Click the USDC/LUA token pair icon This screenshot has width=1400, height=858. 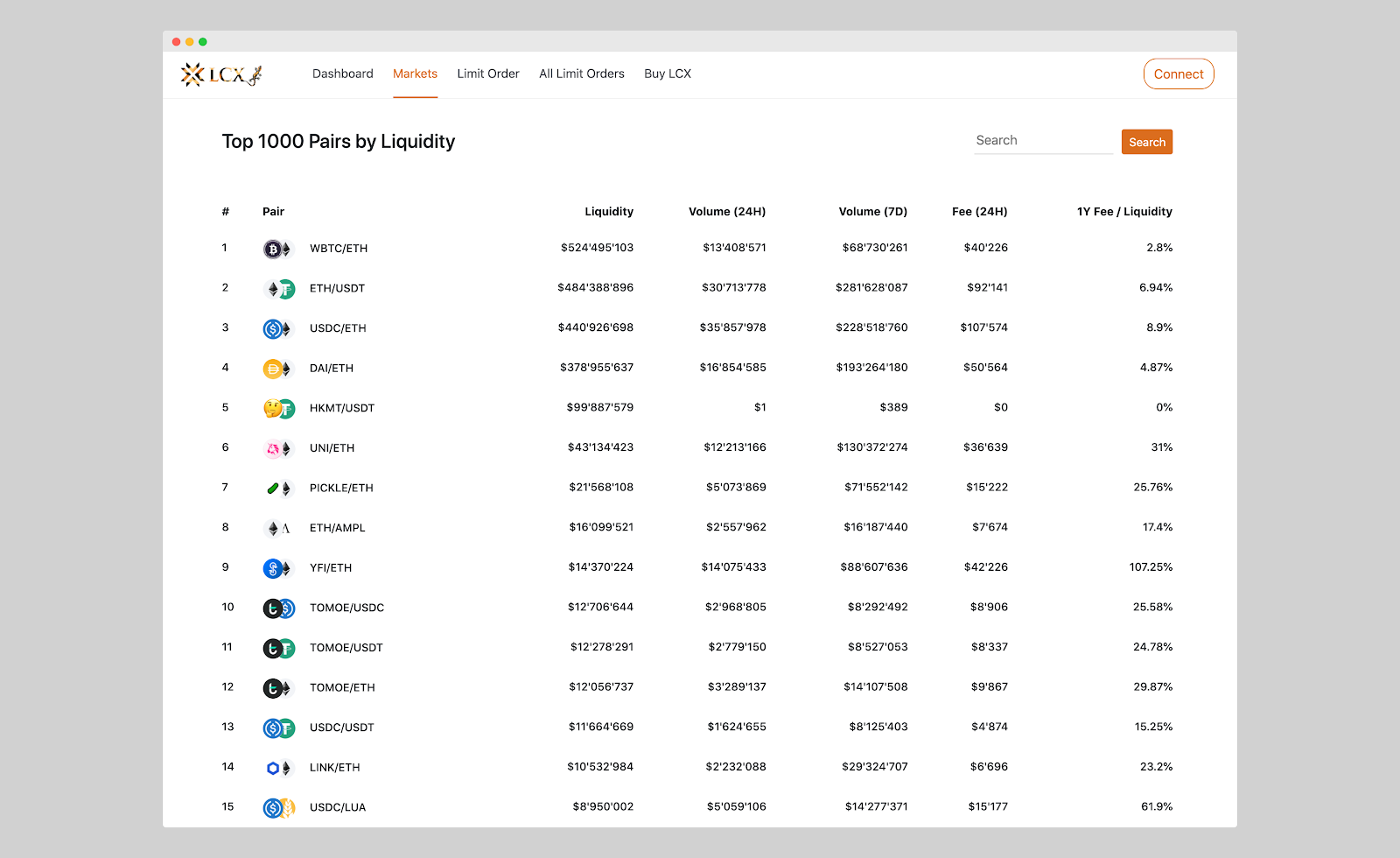pos(278,808)
